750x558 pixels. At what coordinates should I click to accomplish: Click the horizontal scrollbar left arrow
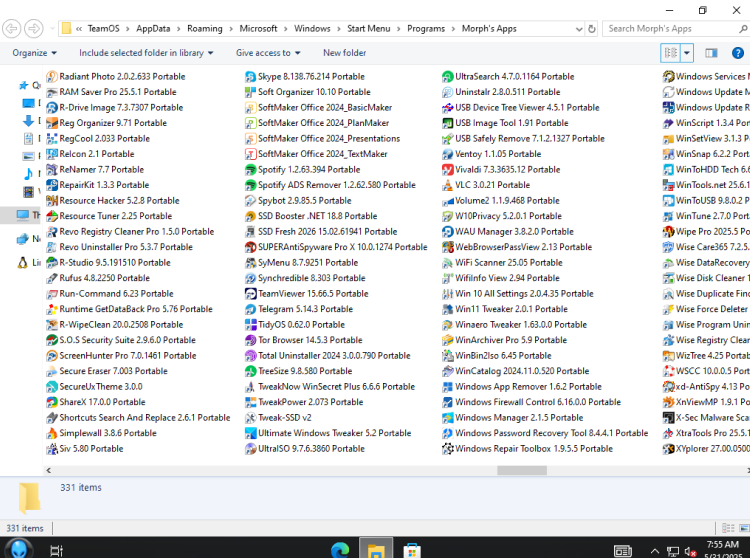48,470
